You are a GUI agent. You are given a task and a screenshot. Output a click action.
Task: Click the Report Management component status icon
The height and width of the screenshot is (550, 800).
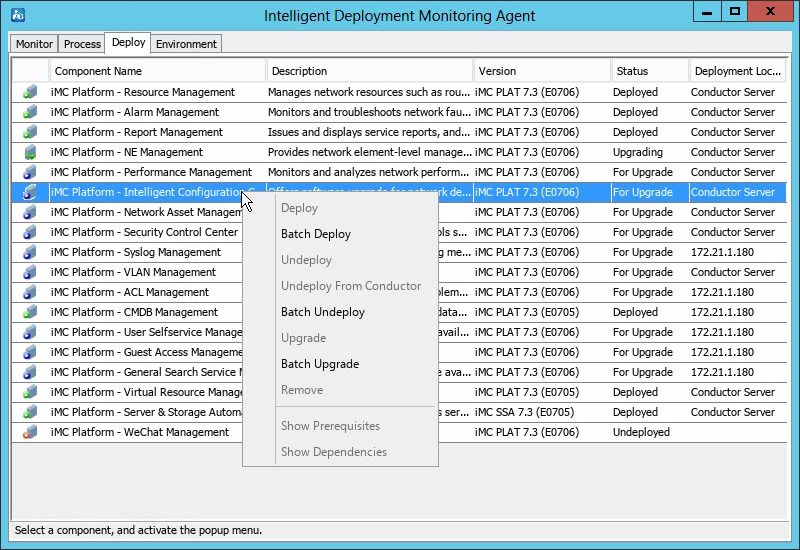pos(30,132)
